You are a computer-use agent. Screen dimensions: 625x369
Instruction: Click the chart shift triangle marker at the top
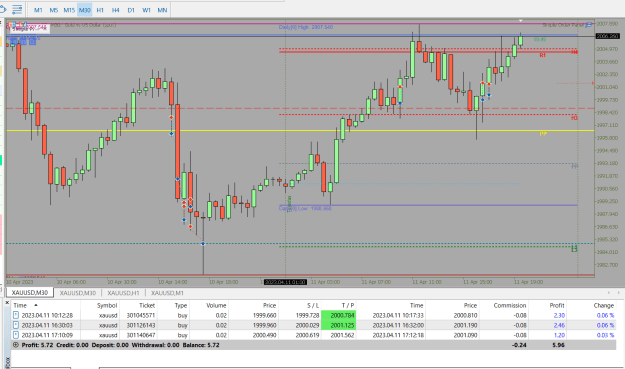(520, 20)
